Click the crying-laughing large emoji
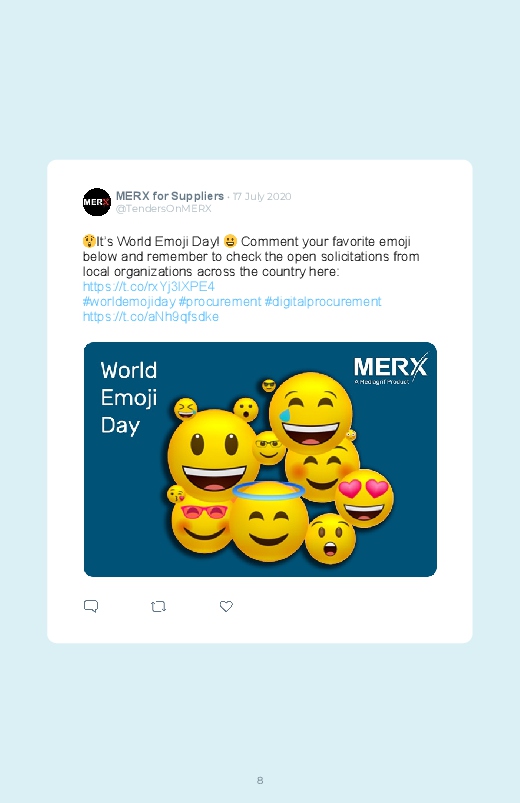 [310, 413]
